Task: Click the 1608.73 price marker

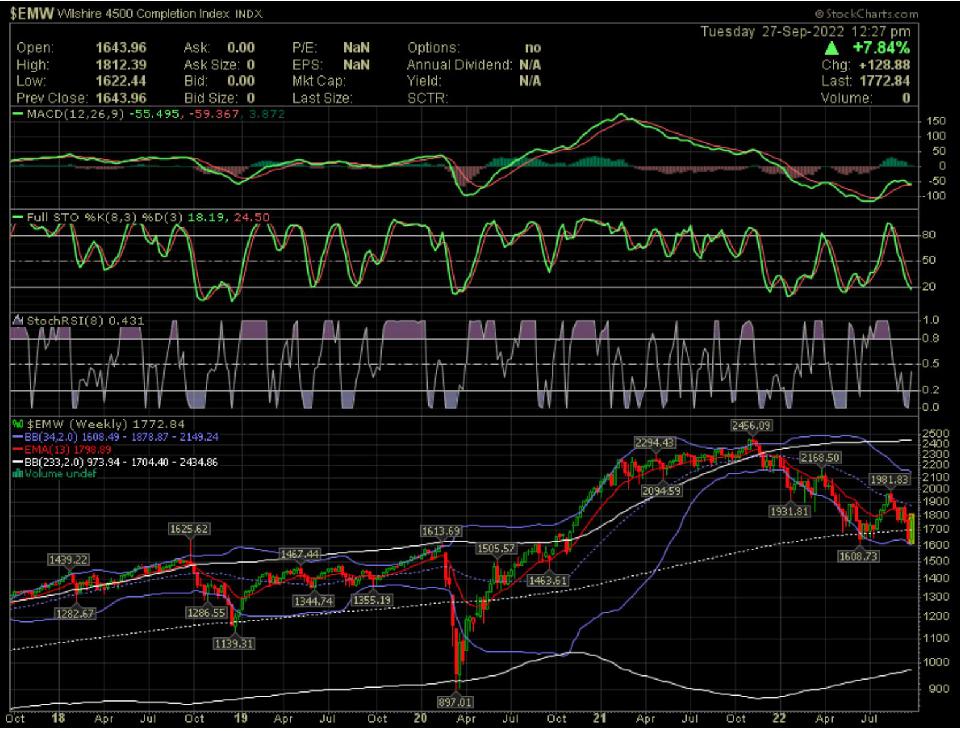Action: 858,556
